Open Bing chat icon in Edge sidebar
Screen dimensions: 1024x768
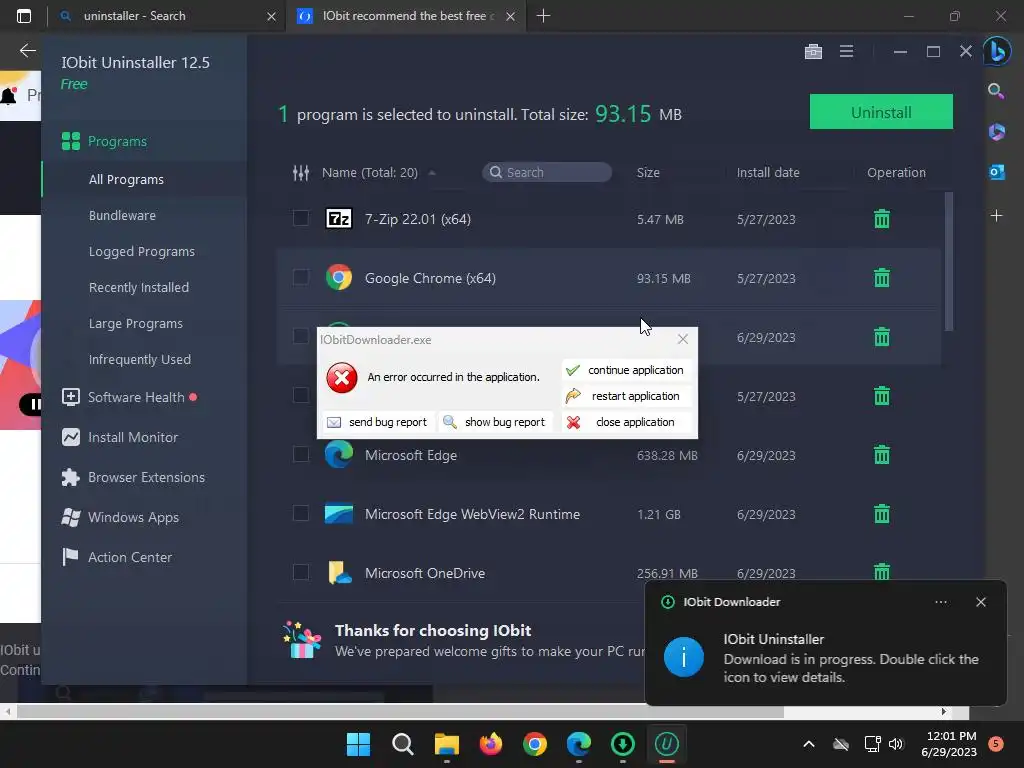(997, 51)
